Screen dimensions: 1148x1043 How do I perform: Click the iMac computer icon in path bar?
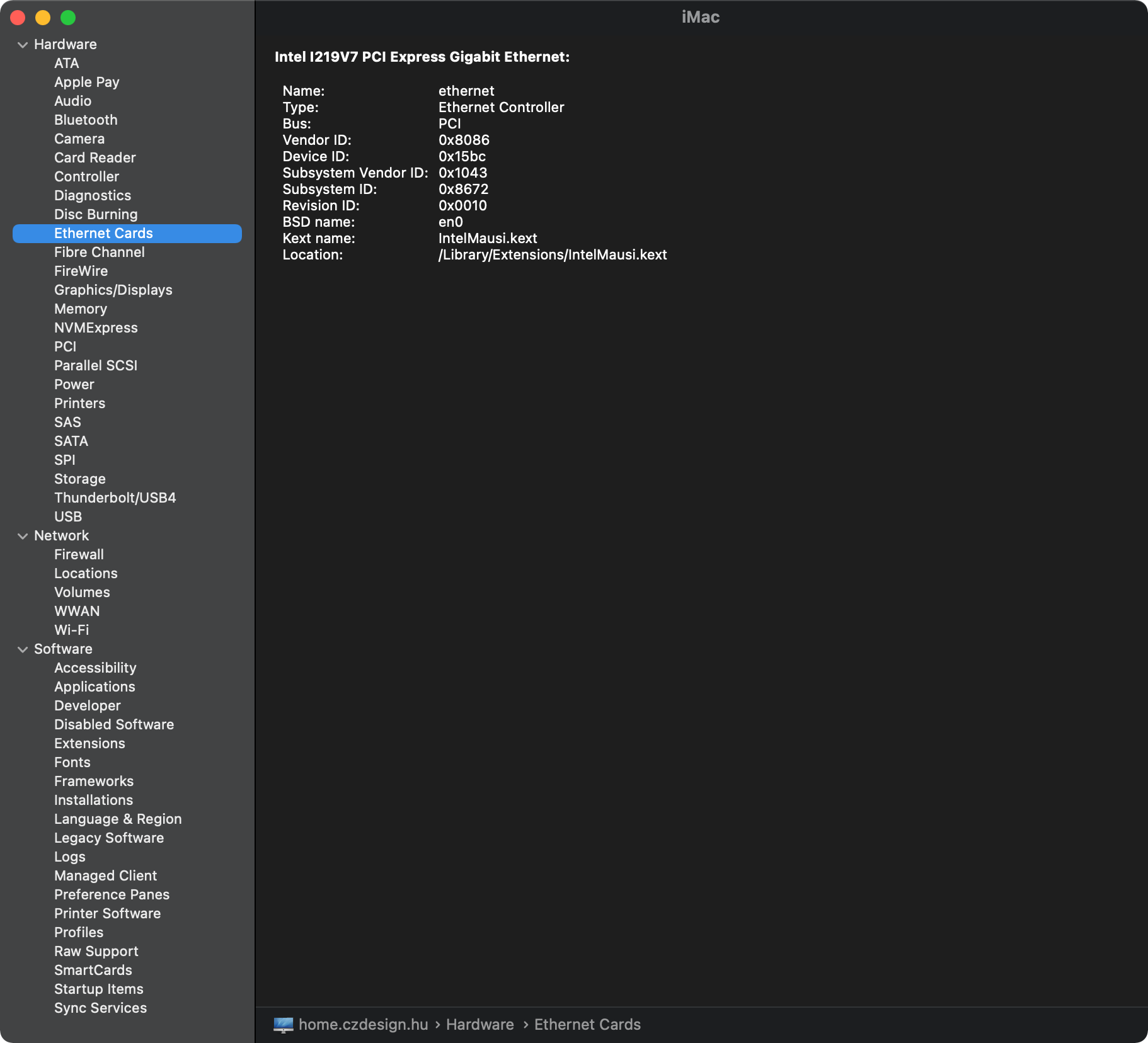tap(284, 1025)
